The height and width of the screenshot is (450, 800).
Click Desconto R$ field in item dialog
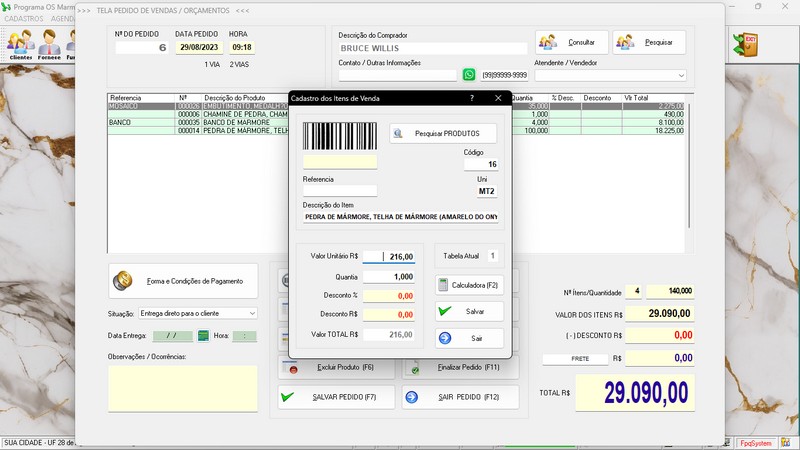389,315
